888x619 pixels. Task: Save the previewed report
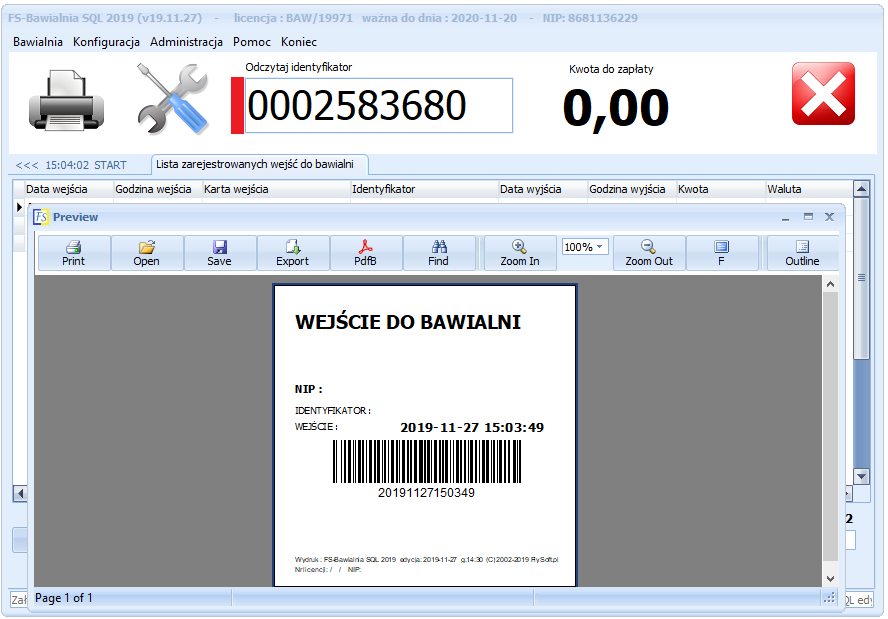pos(219,253)
